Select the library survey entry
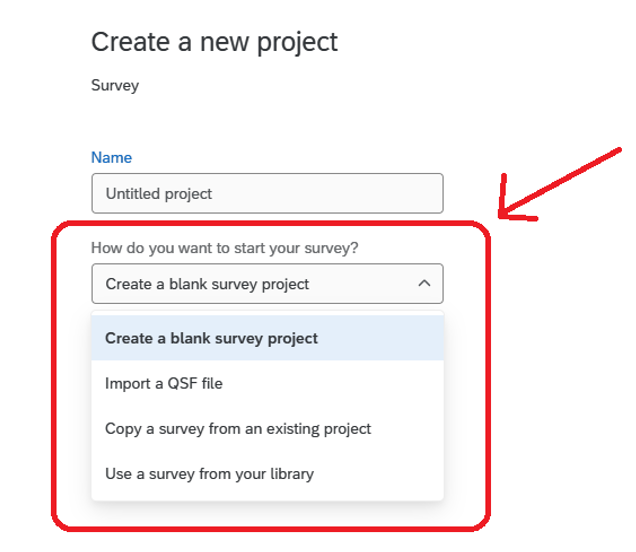636x552 pixels. click(x=209, y=473)
